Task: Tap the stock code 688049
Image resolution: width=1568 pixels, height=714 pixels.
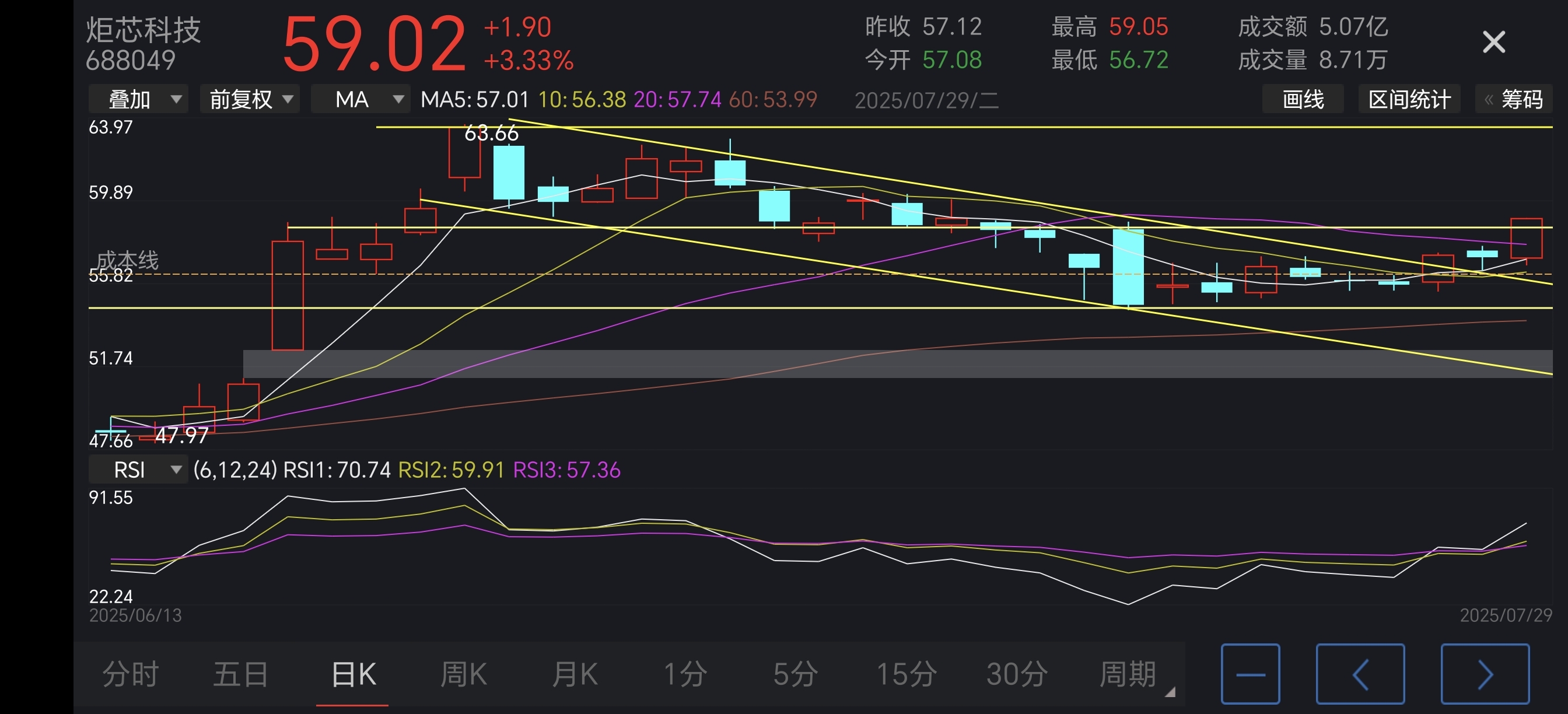Action: [130, 60]
